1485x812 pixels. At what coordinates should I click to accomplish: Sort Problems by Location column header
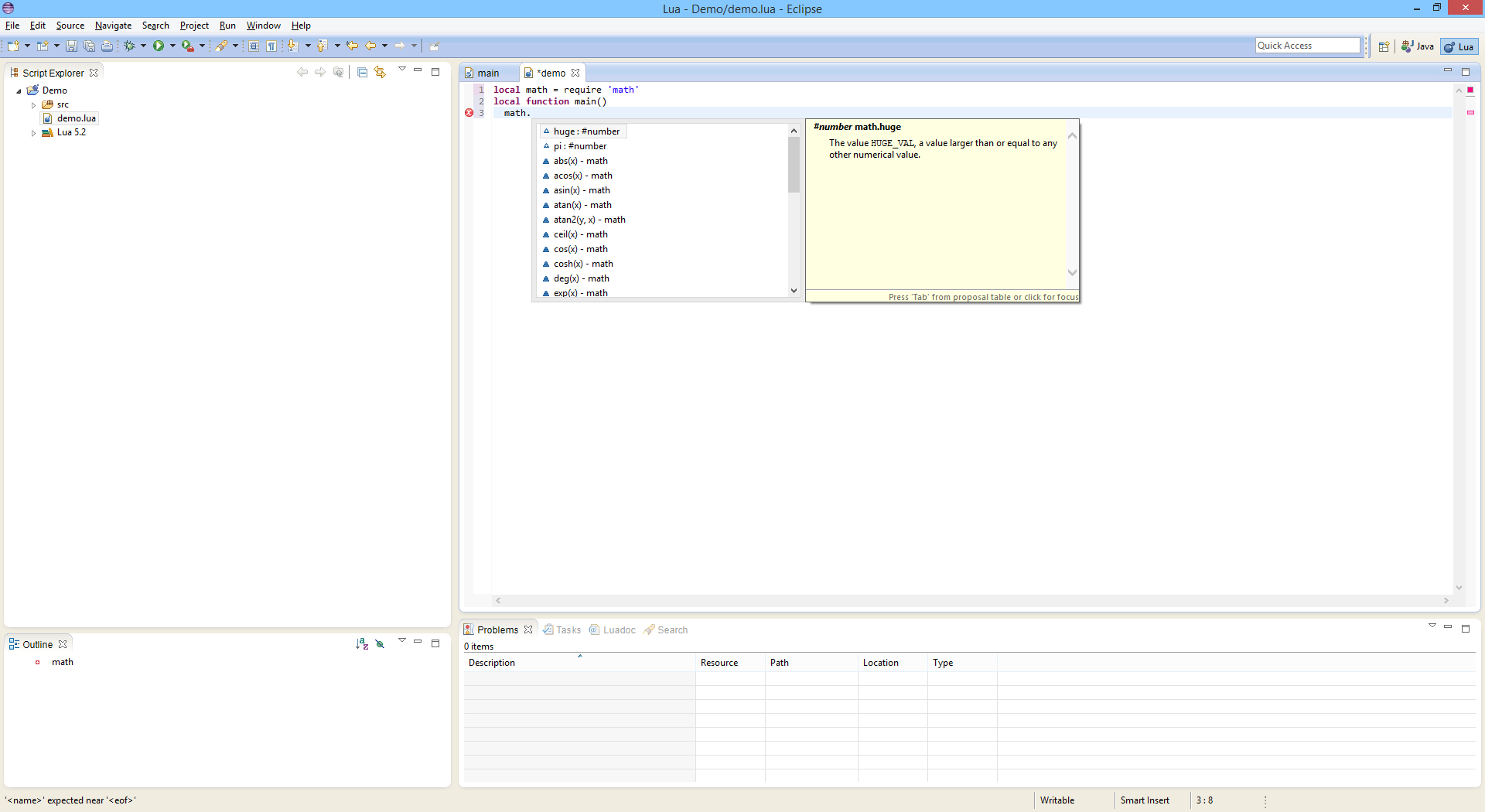pyautogui.click(x=893, y=663)
